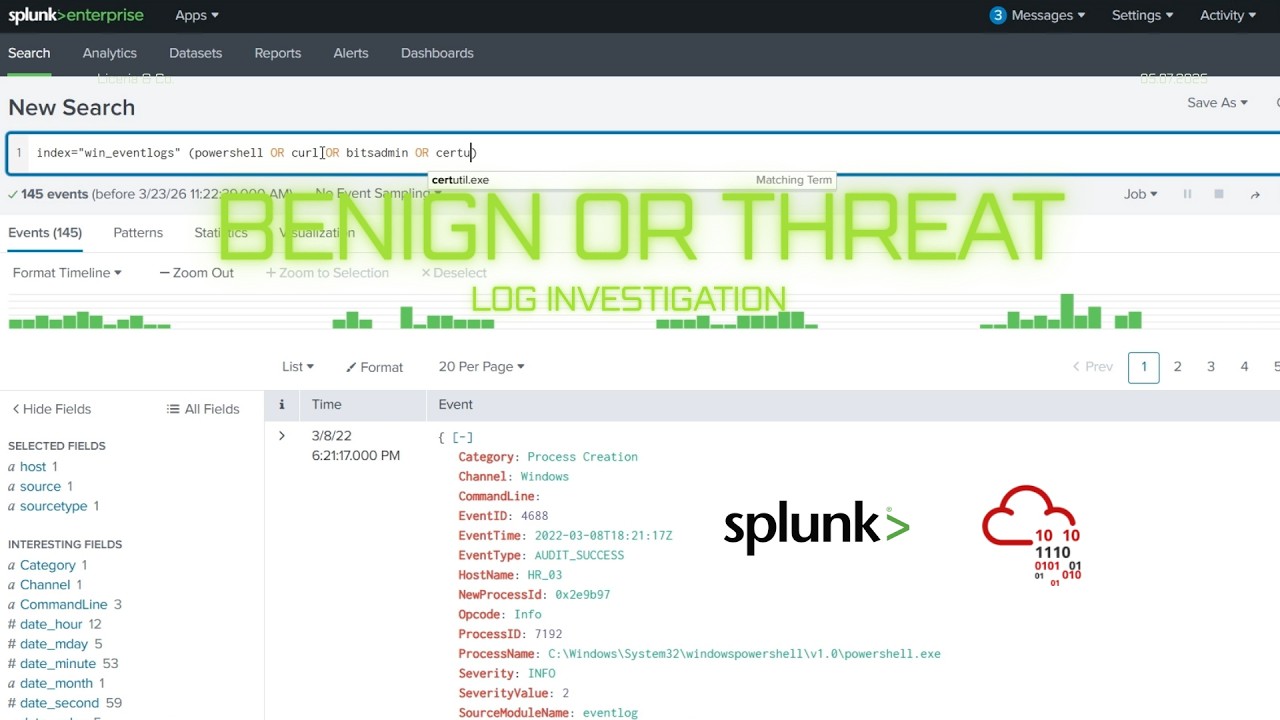The height and width of the screenshot is (720, 1280).
Task: Open the All Fields dialog
Action: [203, 408]
